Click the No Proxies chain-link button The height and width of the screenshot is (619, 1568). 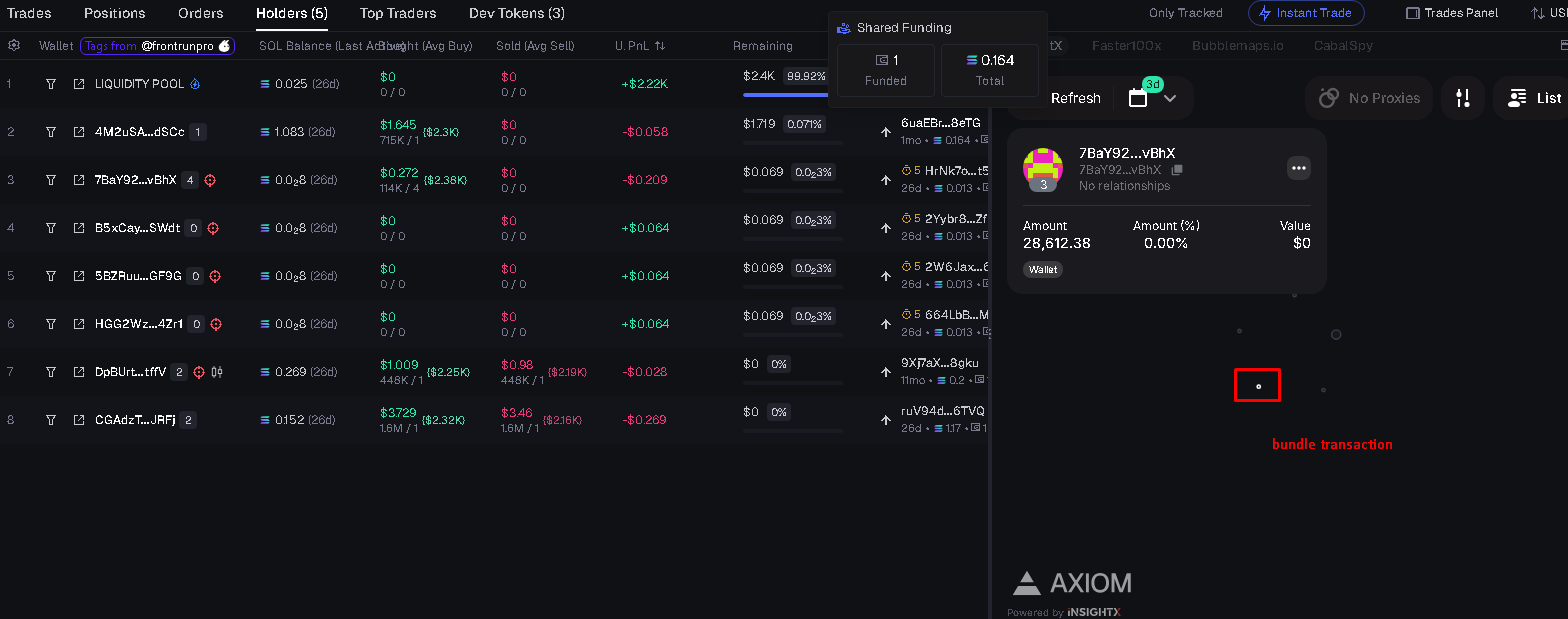(x=1369, y=98)
